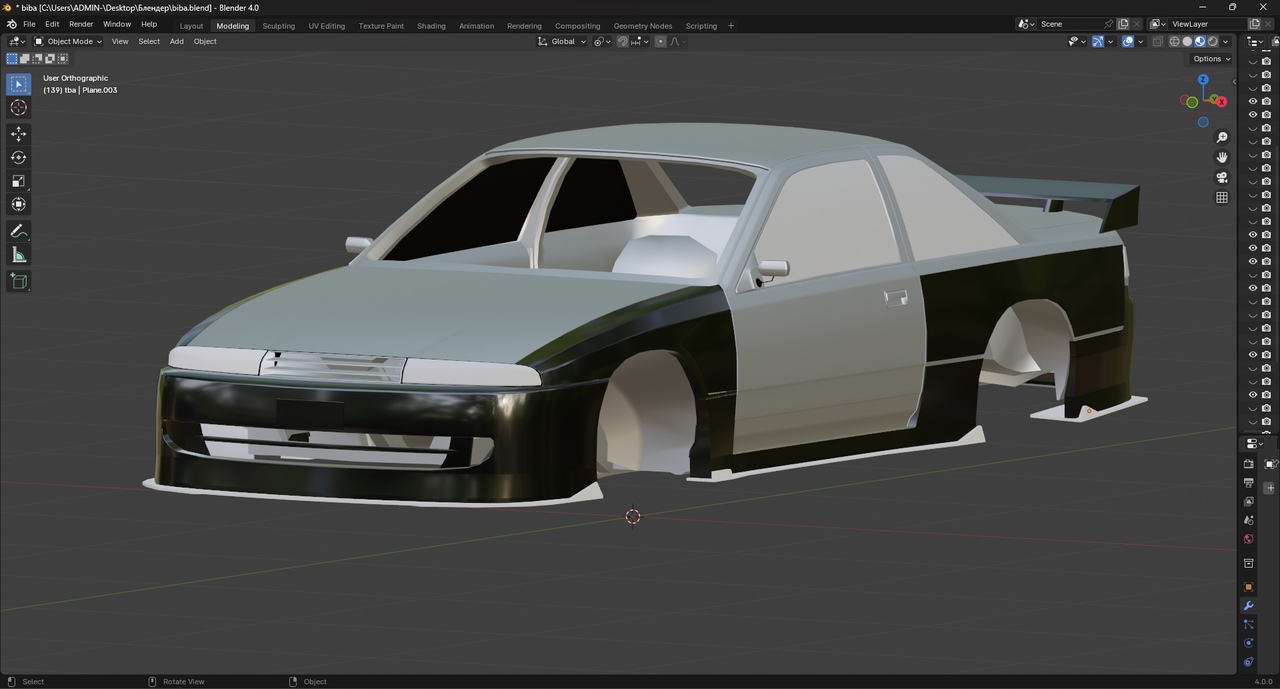Toggle viewport overlays on or off
Viewport: 1280px width, 689px height.
coord(1128,42)
